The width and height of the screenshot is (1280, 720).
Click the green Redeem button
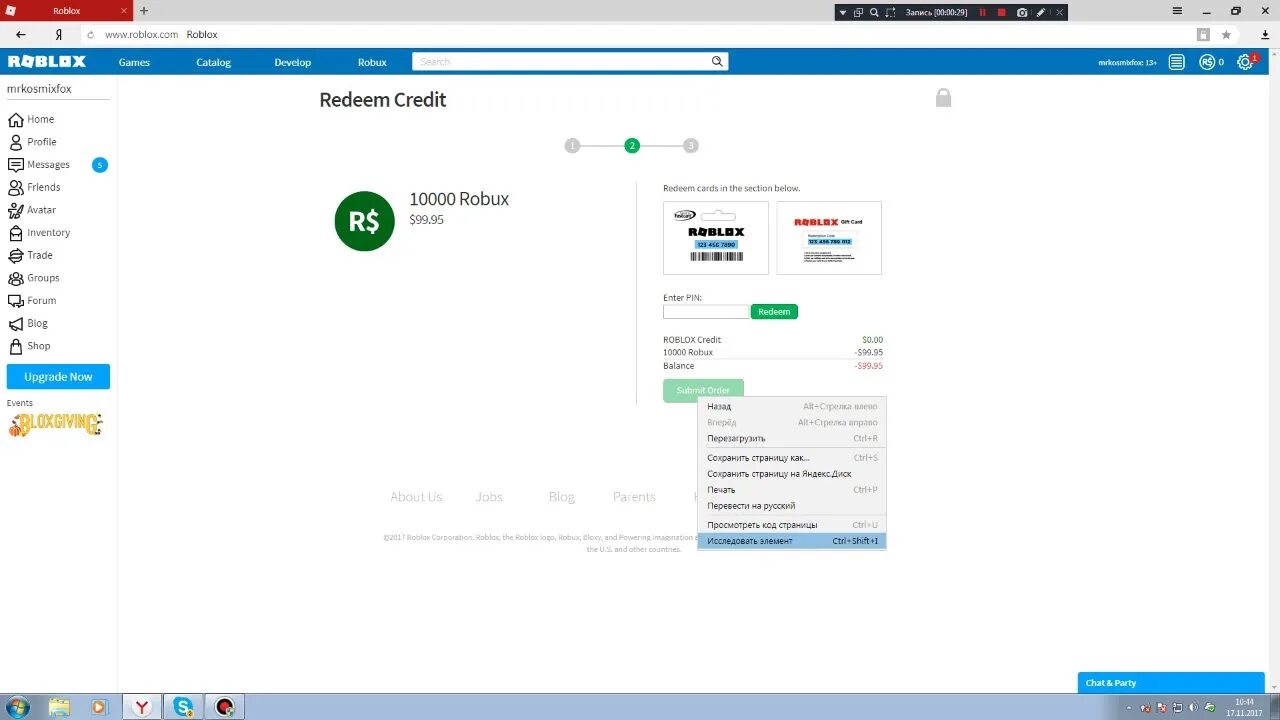774,312
